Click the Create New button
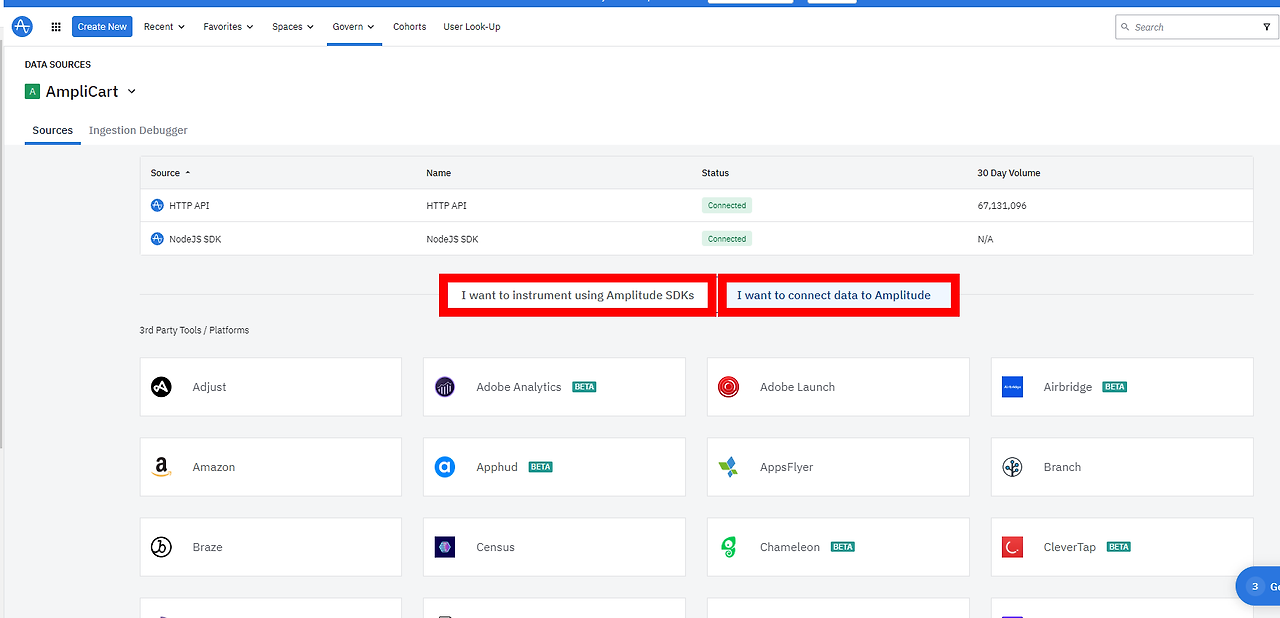Viewport: 1280px width, 618px height. (102, 27)
